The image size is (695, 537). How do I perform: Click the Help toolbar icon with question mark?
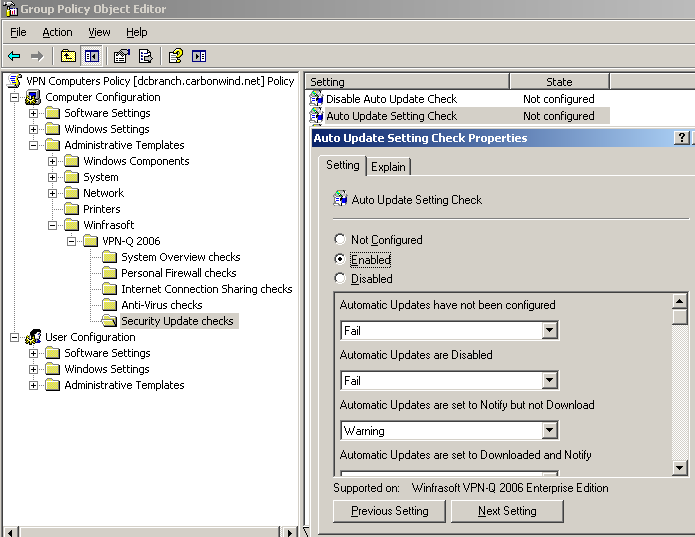176,56
